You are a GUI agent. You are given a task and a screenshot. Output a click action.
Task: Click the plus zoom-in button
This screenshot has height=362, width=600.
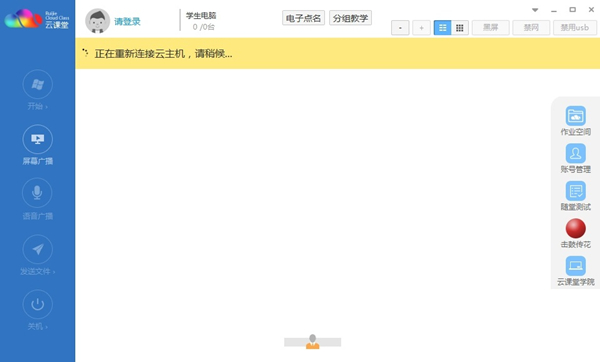(x=421, y=28)
